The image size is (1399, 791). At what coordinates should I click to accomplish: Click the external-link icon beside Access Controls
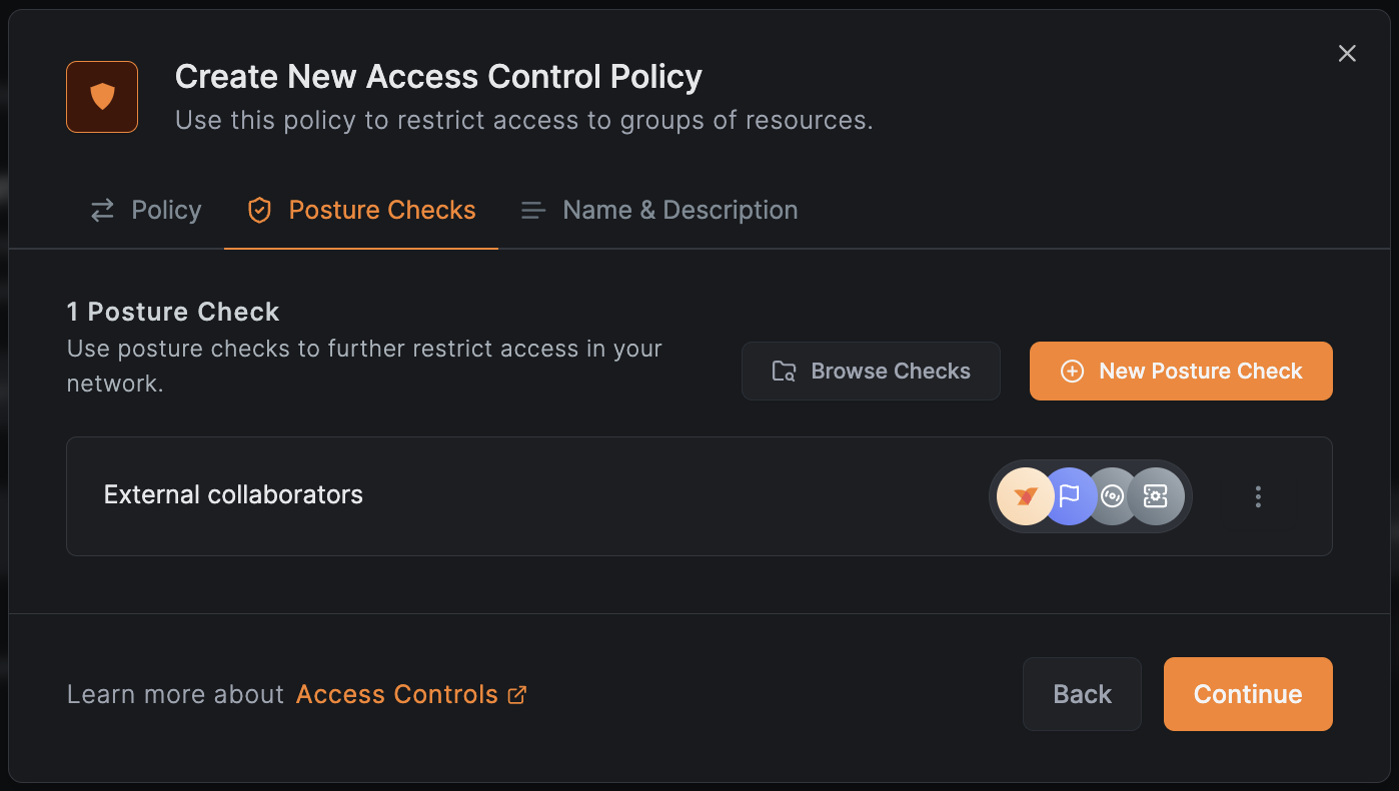[517, 694]
